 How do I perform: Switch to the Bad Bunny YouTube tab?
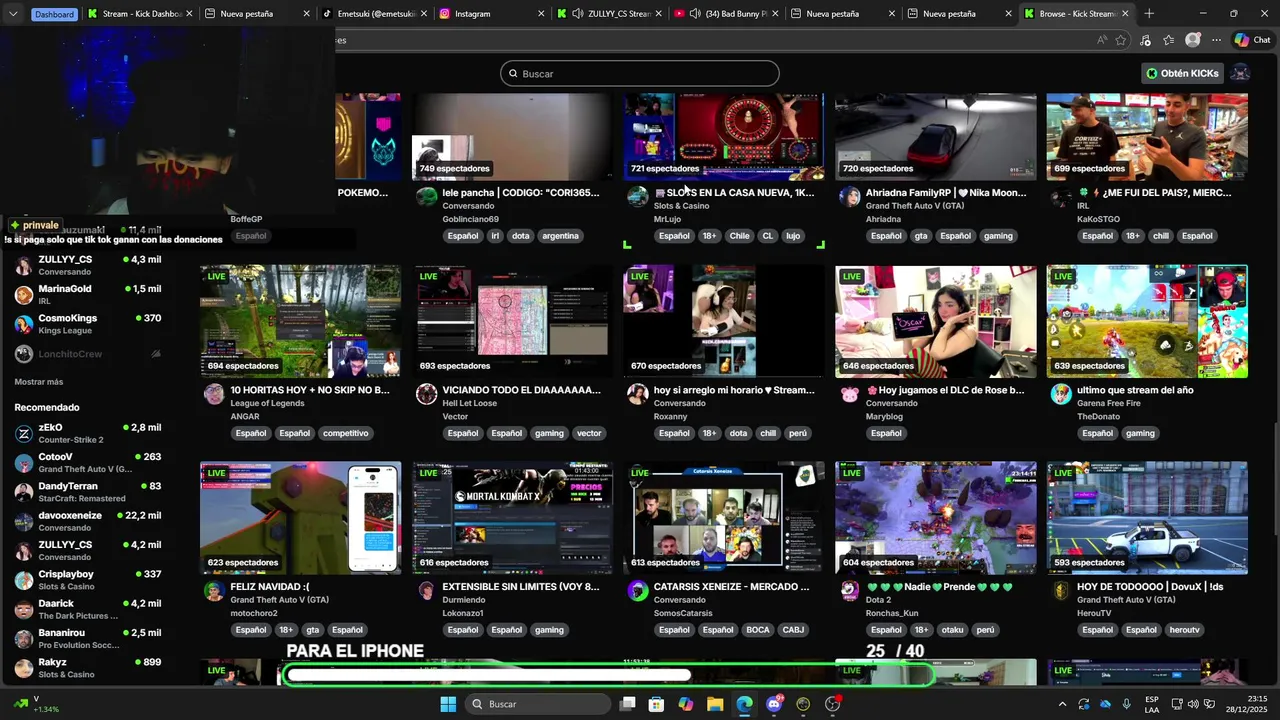(725, 14)
